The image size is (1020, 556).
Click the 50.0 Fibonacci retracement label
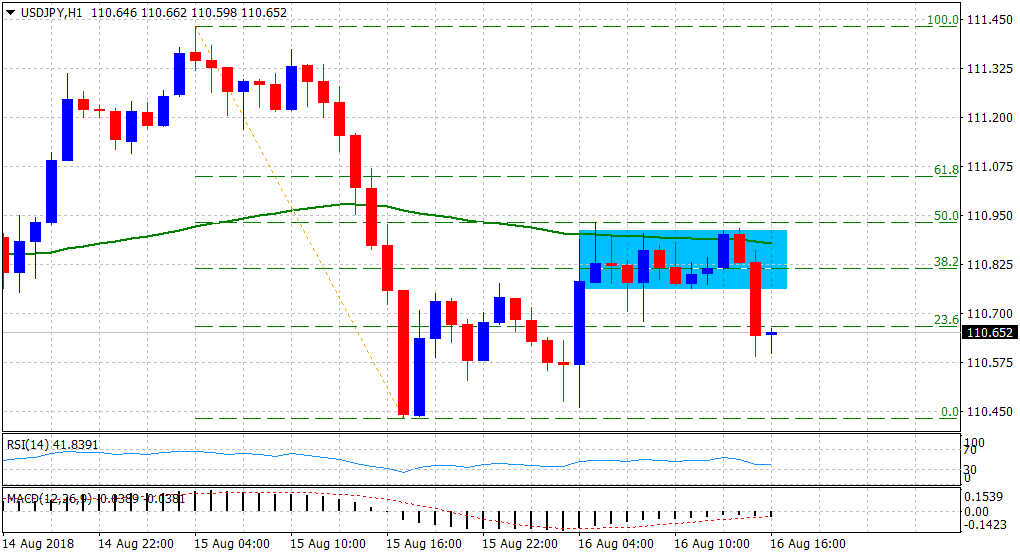click(946, 216)
